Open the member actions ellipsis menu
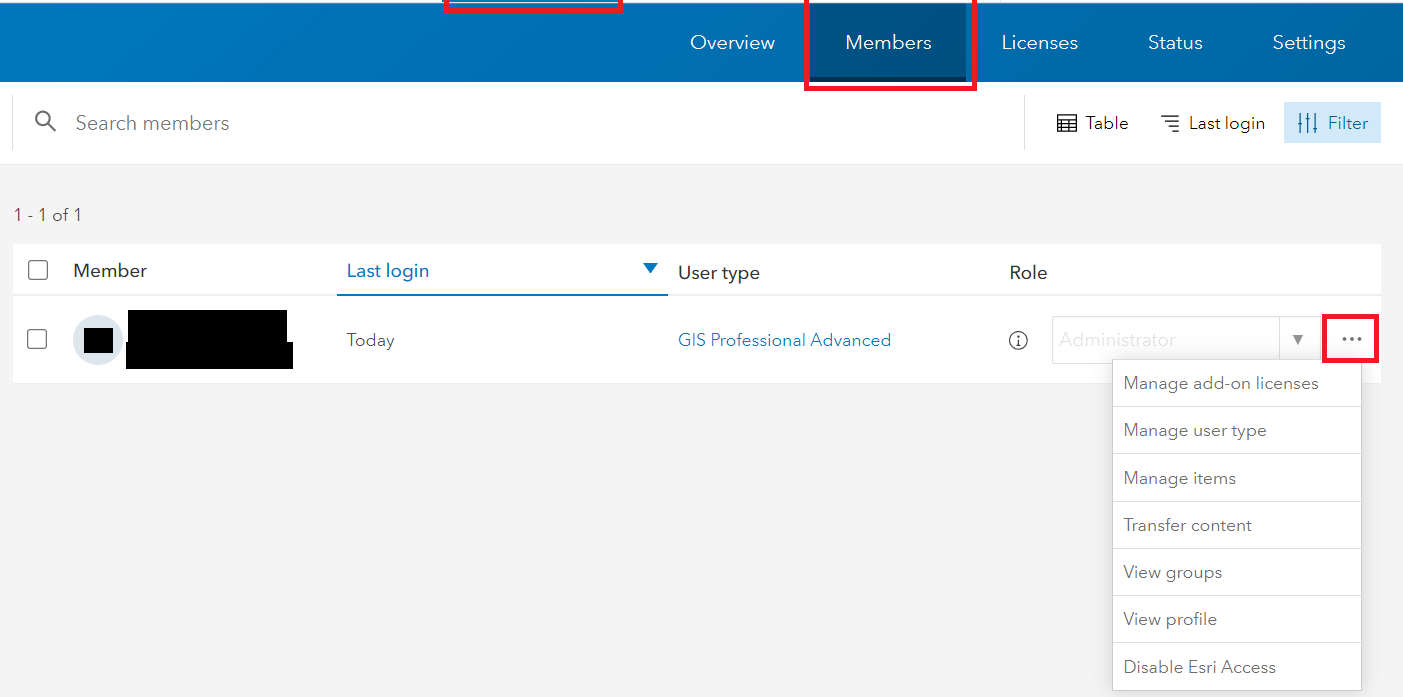 coord(1350,339)
